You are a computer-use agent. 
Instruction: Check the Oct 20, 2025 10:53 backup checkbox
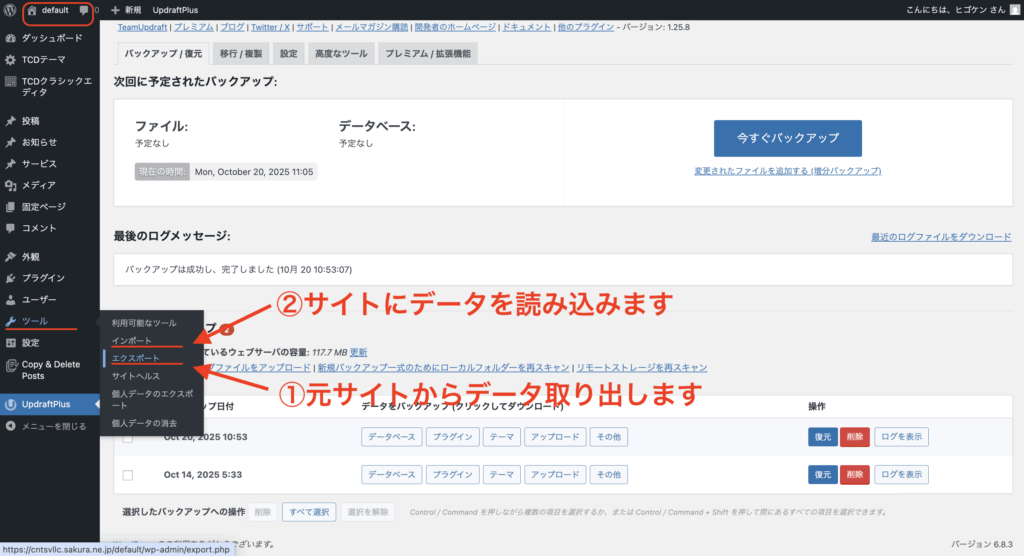click(127, 437)
